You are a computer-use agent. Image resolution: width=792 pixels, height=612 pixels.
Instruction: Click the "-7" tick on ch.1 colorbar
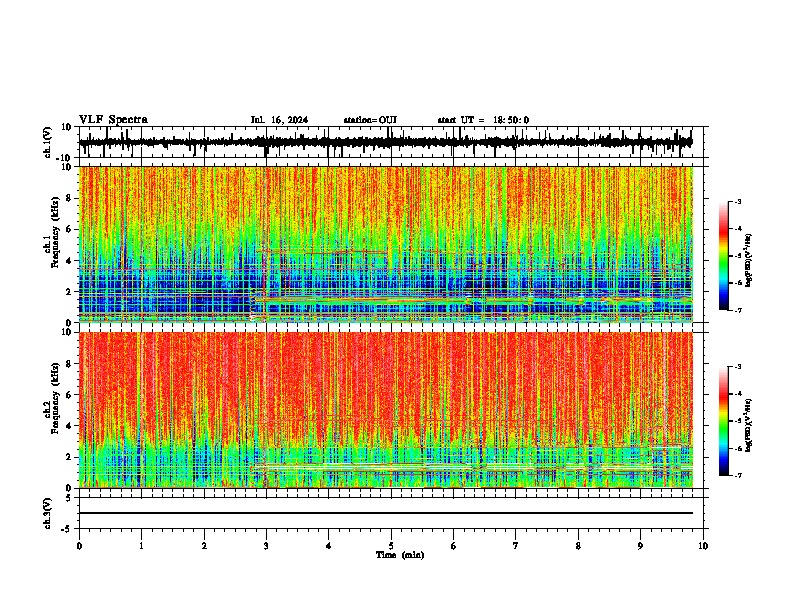(738, 310)
